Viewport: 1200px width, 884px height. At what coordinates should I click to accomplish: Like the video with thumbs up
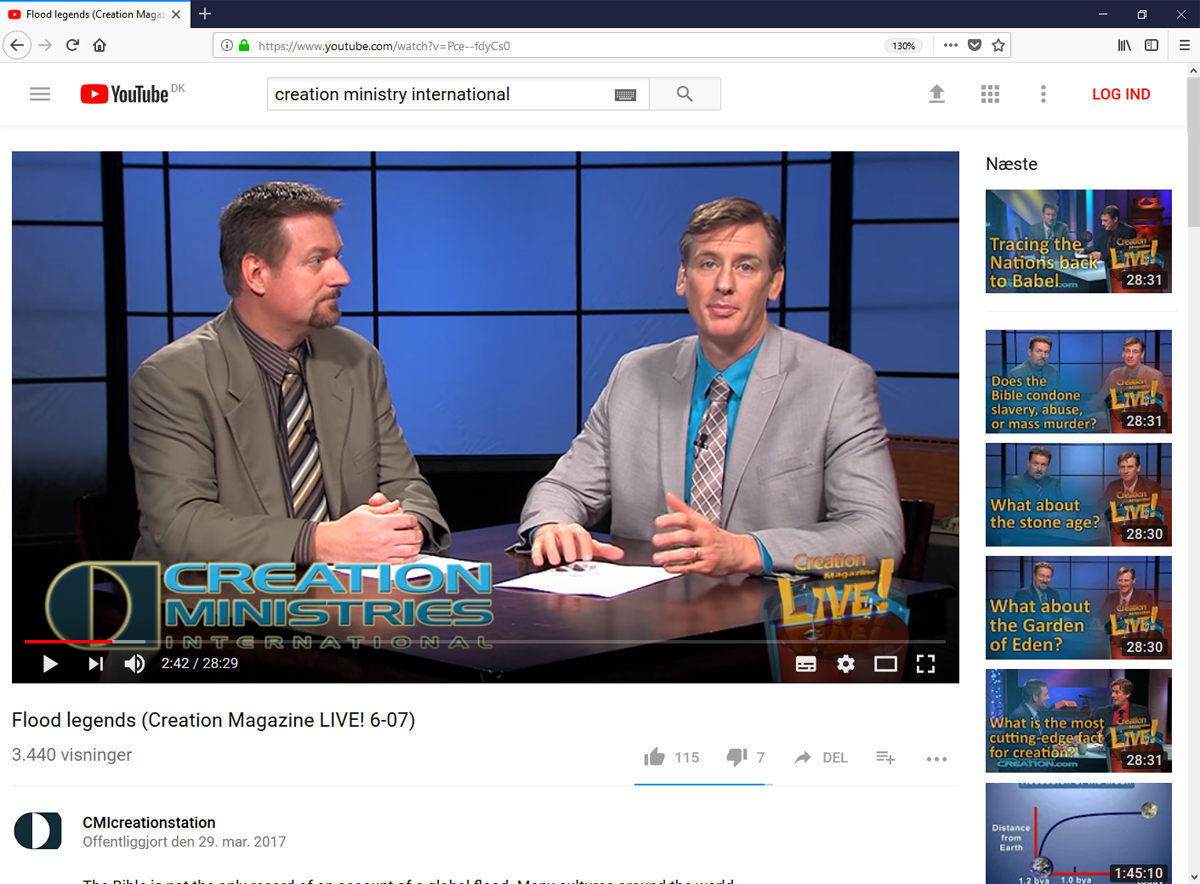(x=655, y=757)
